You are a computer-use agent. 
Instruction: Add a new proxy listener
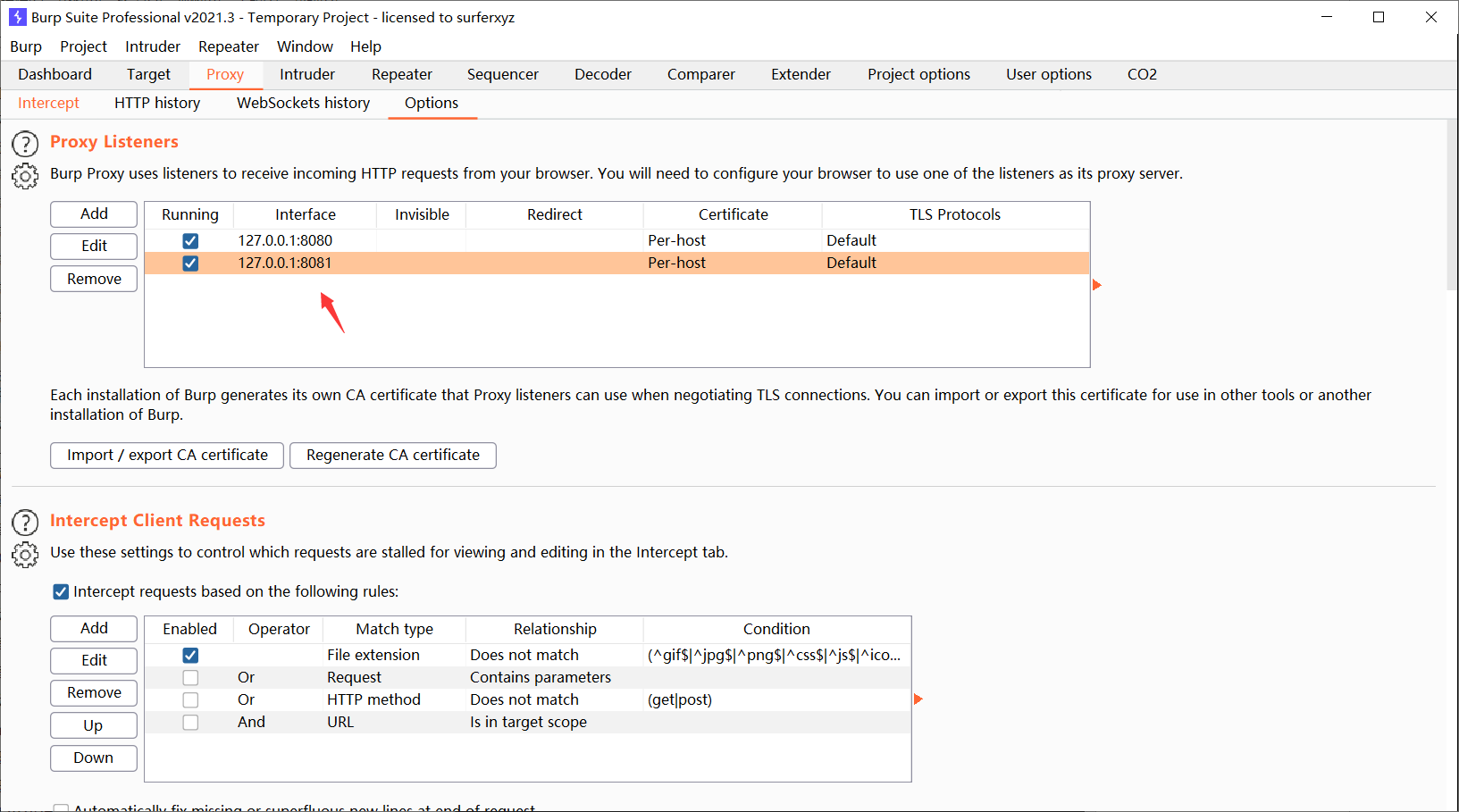(x=94, y=213)
